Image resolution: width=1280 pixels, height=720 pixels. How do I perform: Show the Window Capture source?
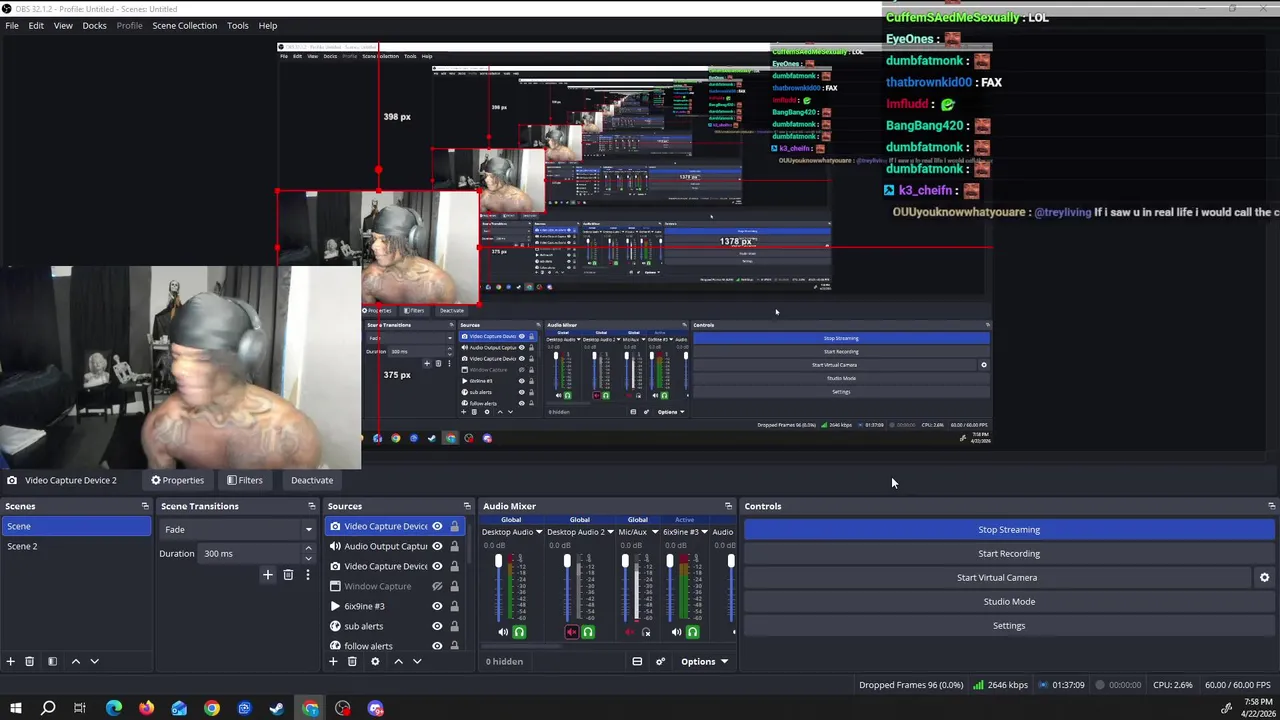click(x=437, y=586)
